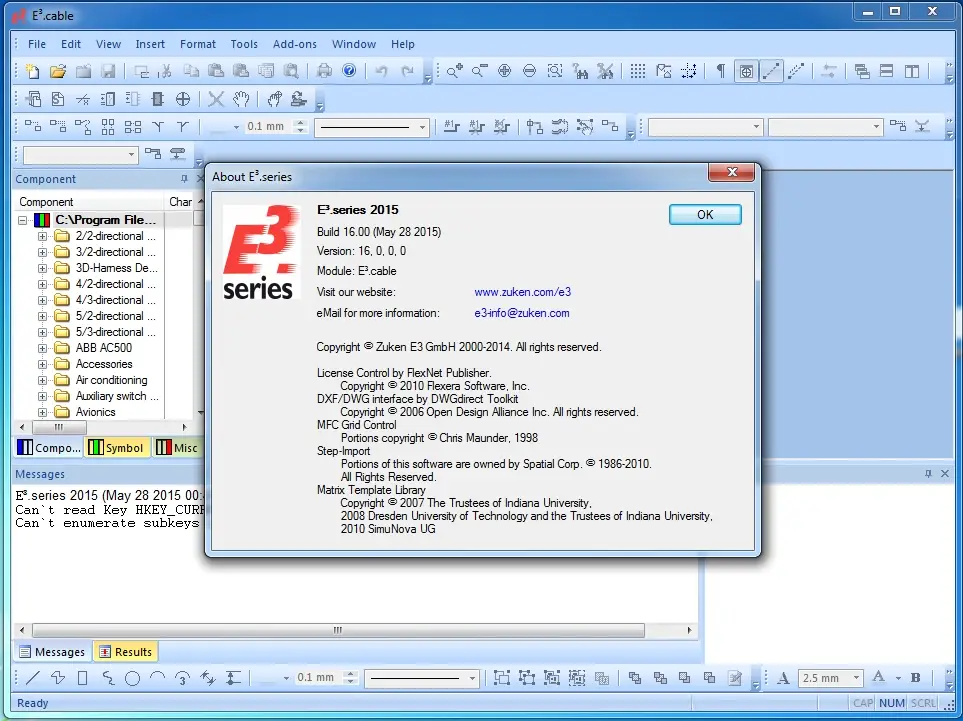
Task: Toggle the paragraph mark (¶) icon
Action: coord(720,71)
